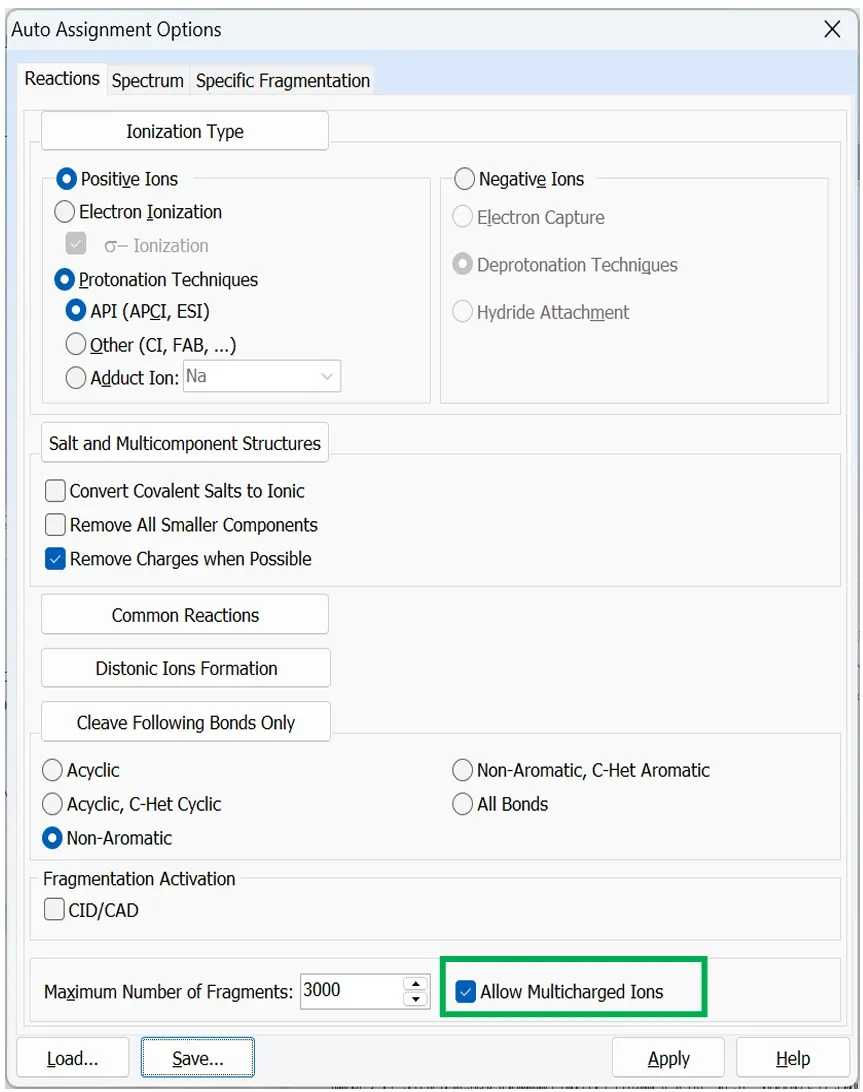Select the Adduct Ion radio button
Image resolution: width=863 pixels, height=1092 pixels.
pyautogui.click(x=76, y=377)
